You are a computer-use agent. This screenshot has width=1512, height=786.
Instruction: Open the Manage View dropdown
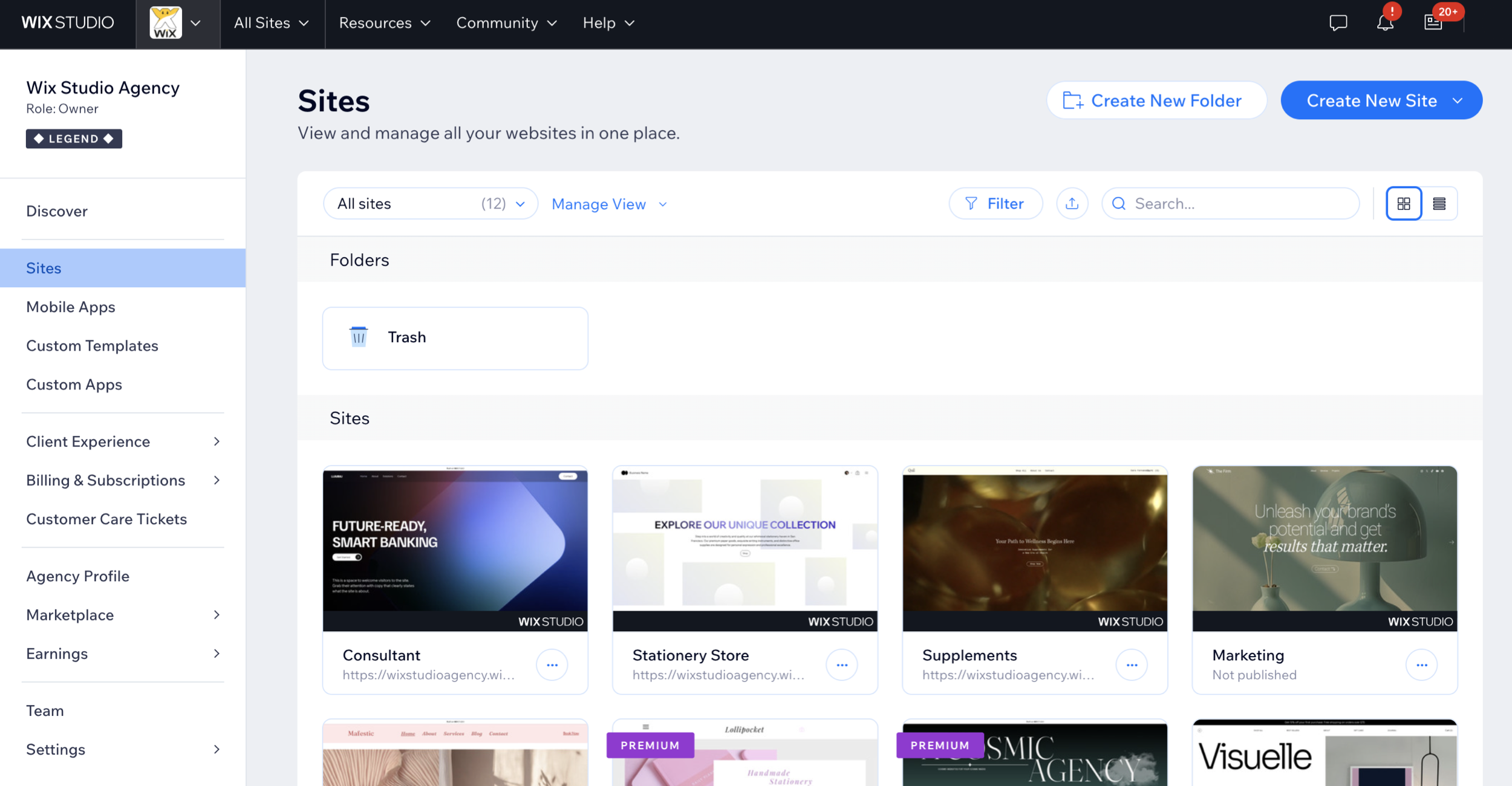609,204
